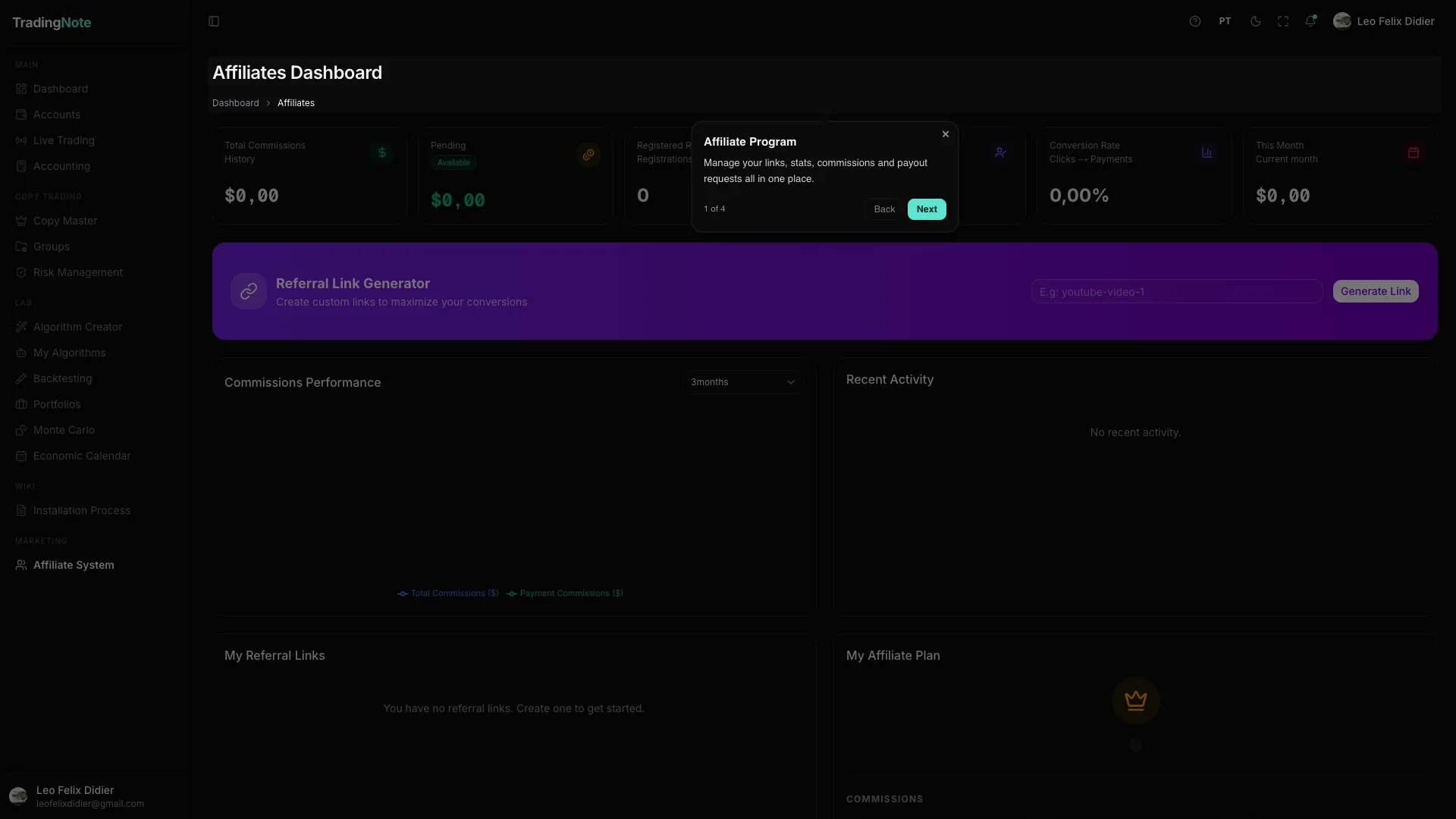This screenshot has width=1456, height=819.
Task: Click Back in the tour popup
Action: click(x=884, y=209)
